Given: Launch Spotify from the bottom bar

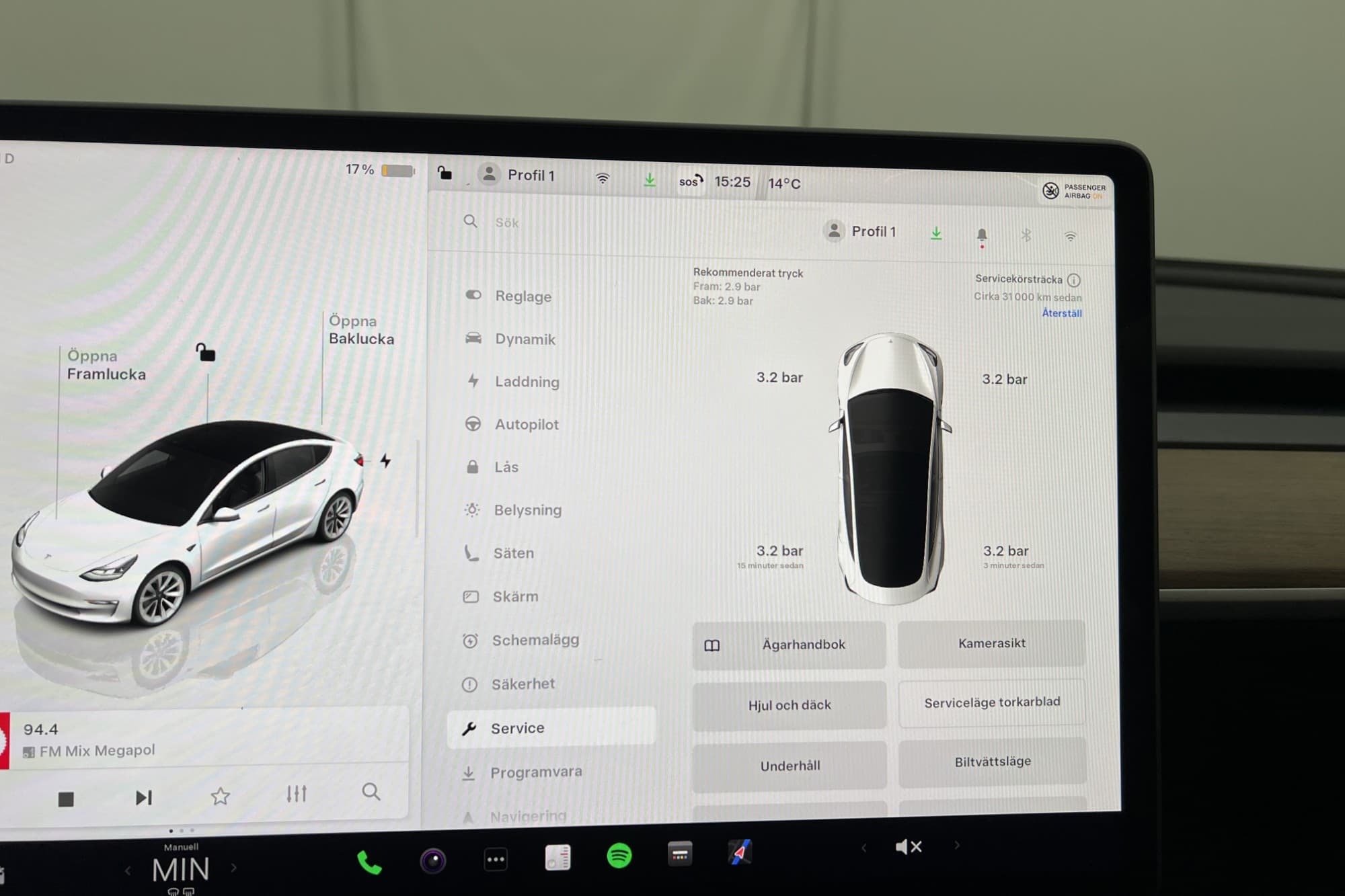Looking at the screenshot, I should click(619, 856).
